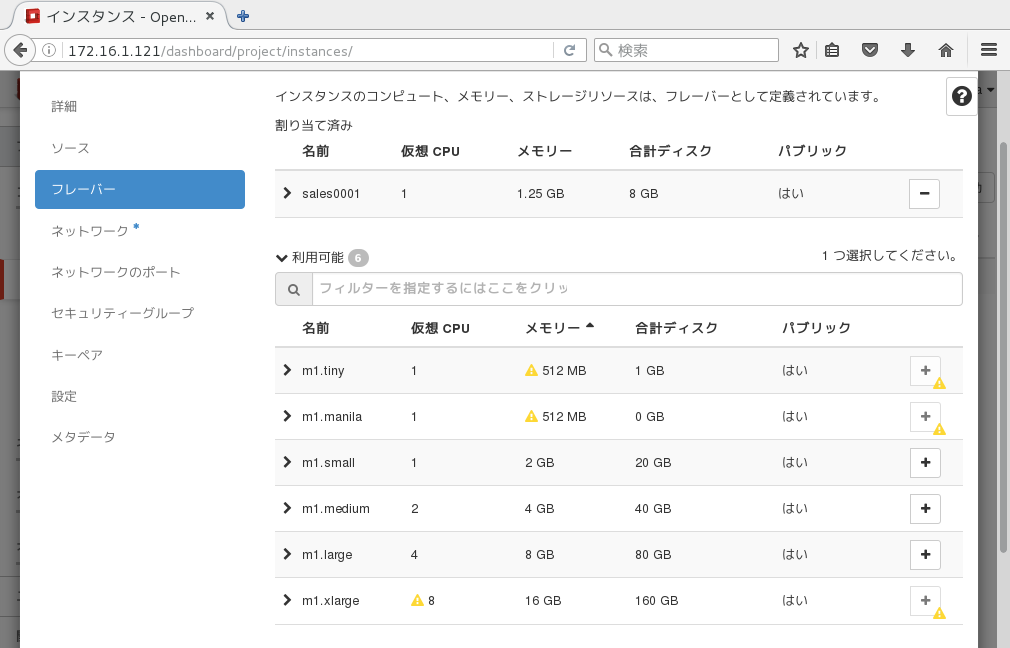Click the bookmark star icon
1010x648 pixels.
[x=801, y=50]
